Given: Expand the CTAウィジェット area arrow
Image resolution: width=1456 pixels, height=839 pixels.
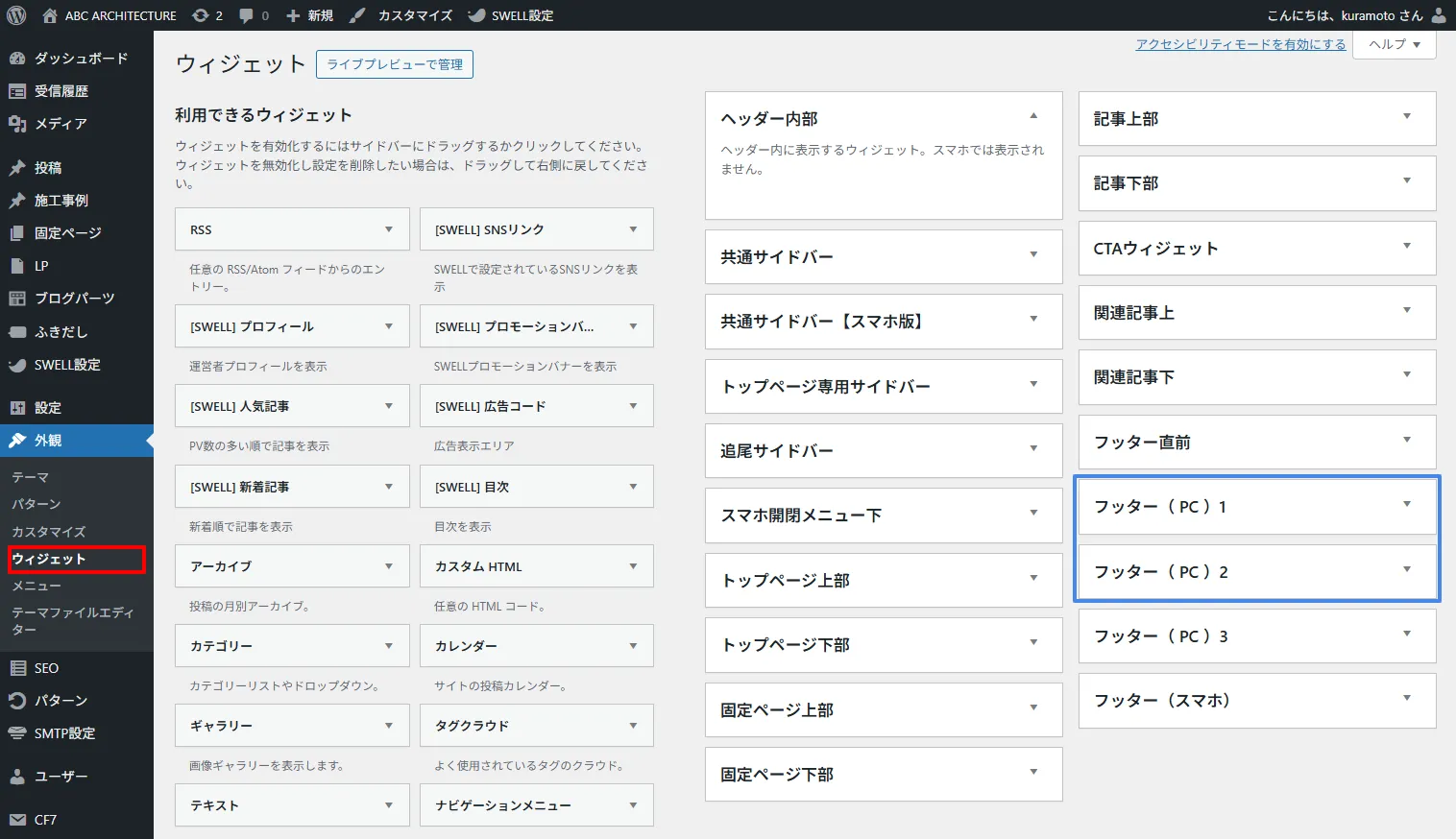Looking at the screenshot, I should pyautogui.click(x=1407, y=246).
